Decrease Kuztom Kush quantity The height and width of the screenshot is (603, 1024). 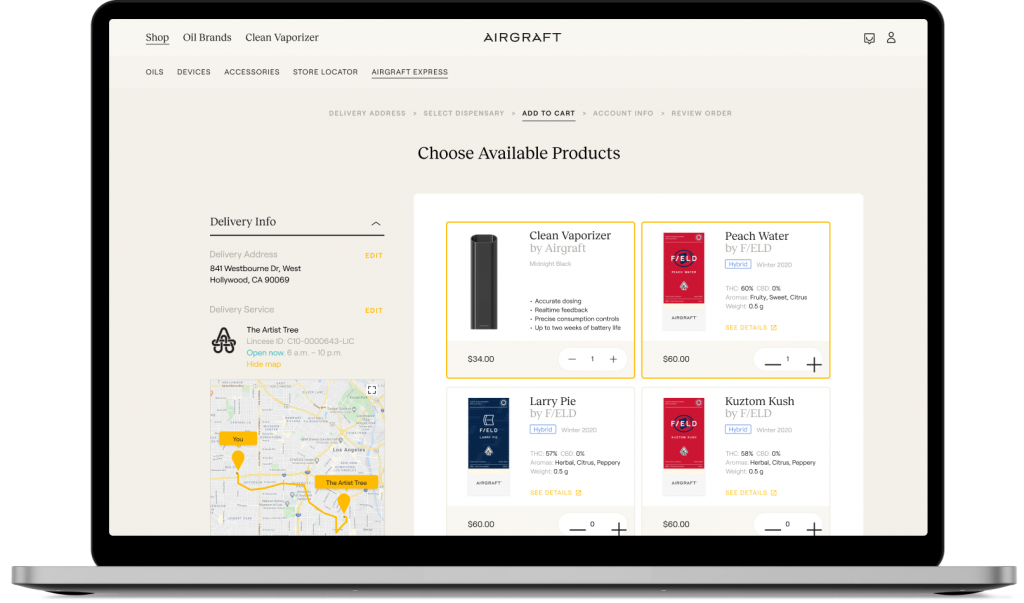(773, 529)
